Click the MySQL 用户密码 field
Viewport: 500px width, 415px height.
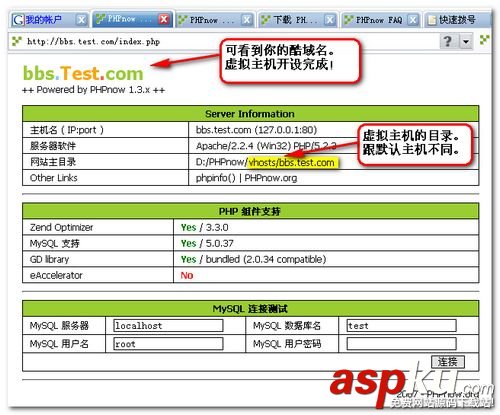401,344
